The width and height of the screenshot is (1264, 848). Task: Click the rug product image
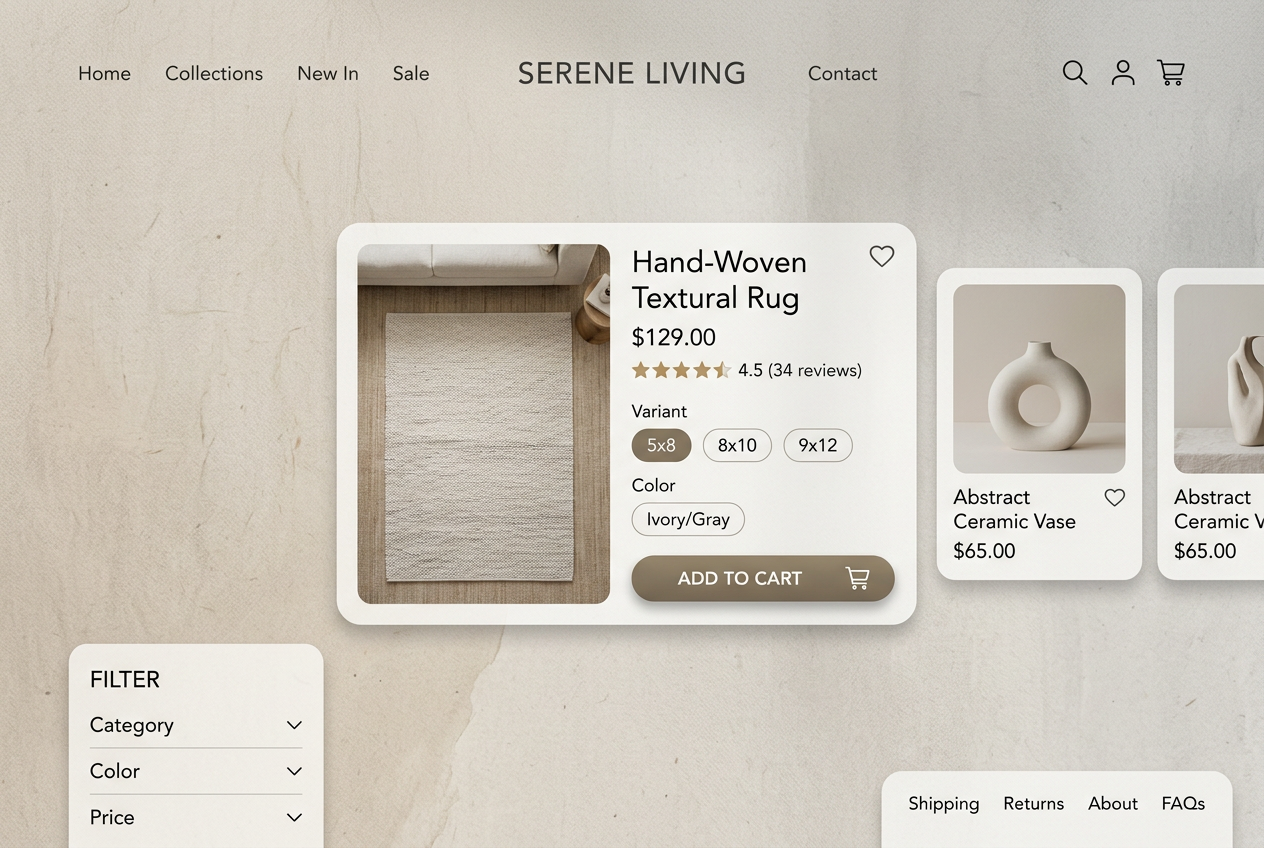point(483,424)
